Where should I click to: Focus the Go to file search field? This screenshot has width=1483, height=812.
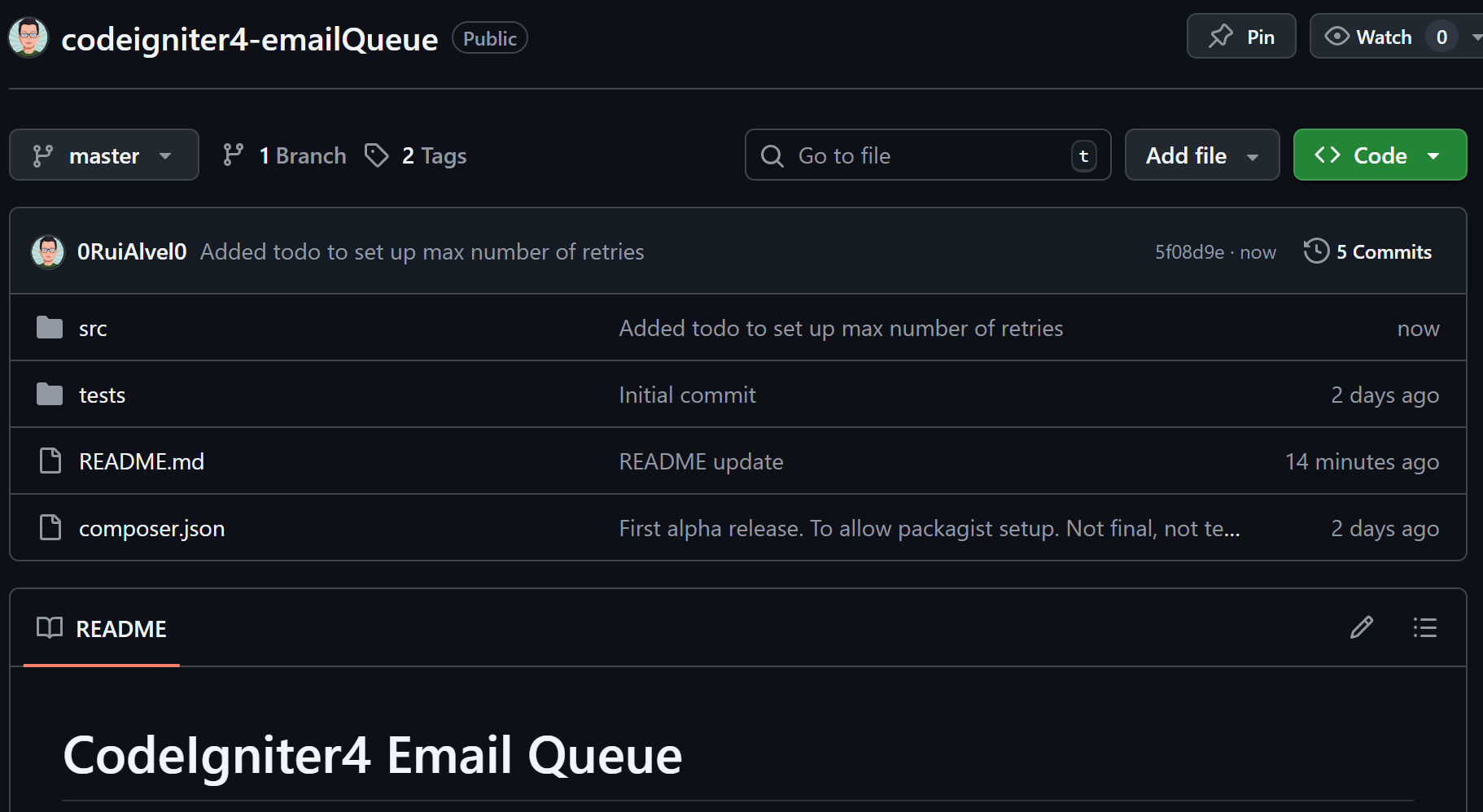click(927, 155)
